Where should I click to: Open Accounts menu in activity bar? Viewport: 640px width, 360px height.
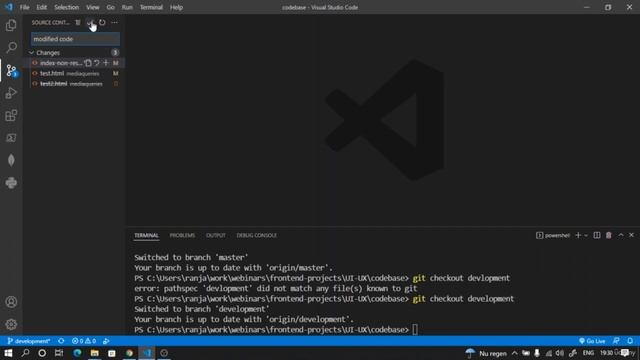click(x=11, y=302)
